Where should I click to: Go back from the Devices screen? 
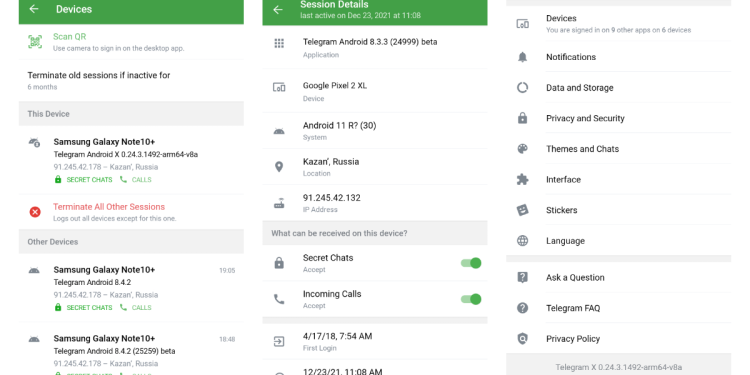click(33, 9)
